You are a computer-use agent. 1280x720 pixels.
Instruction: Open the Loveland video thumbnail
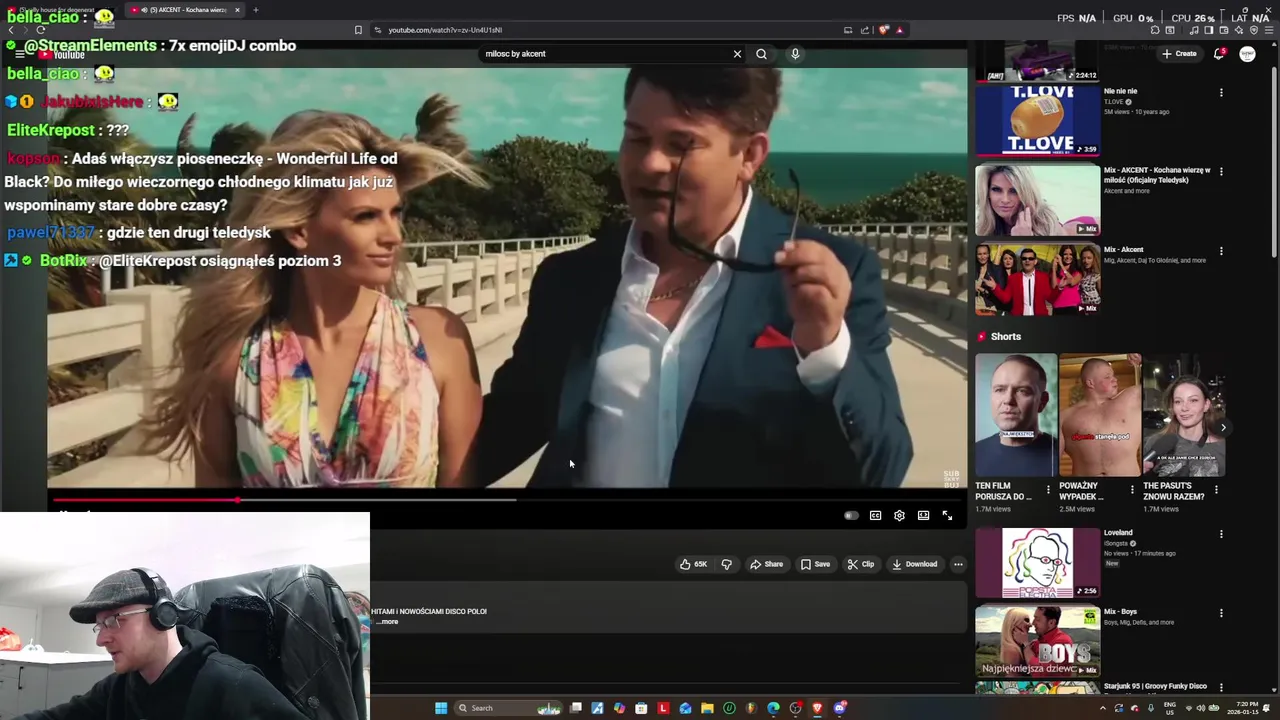pos(1037,563)
